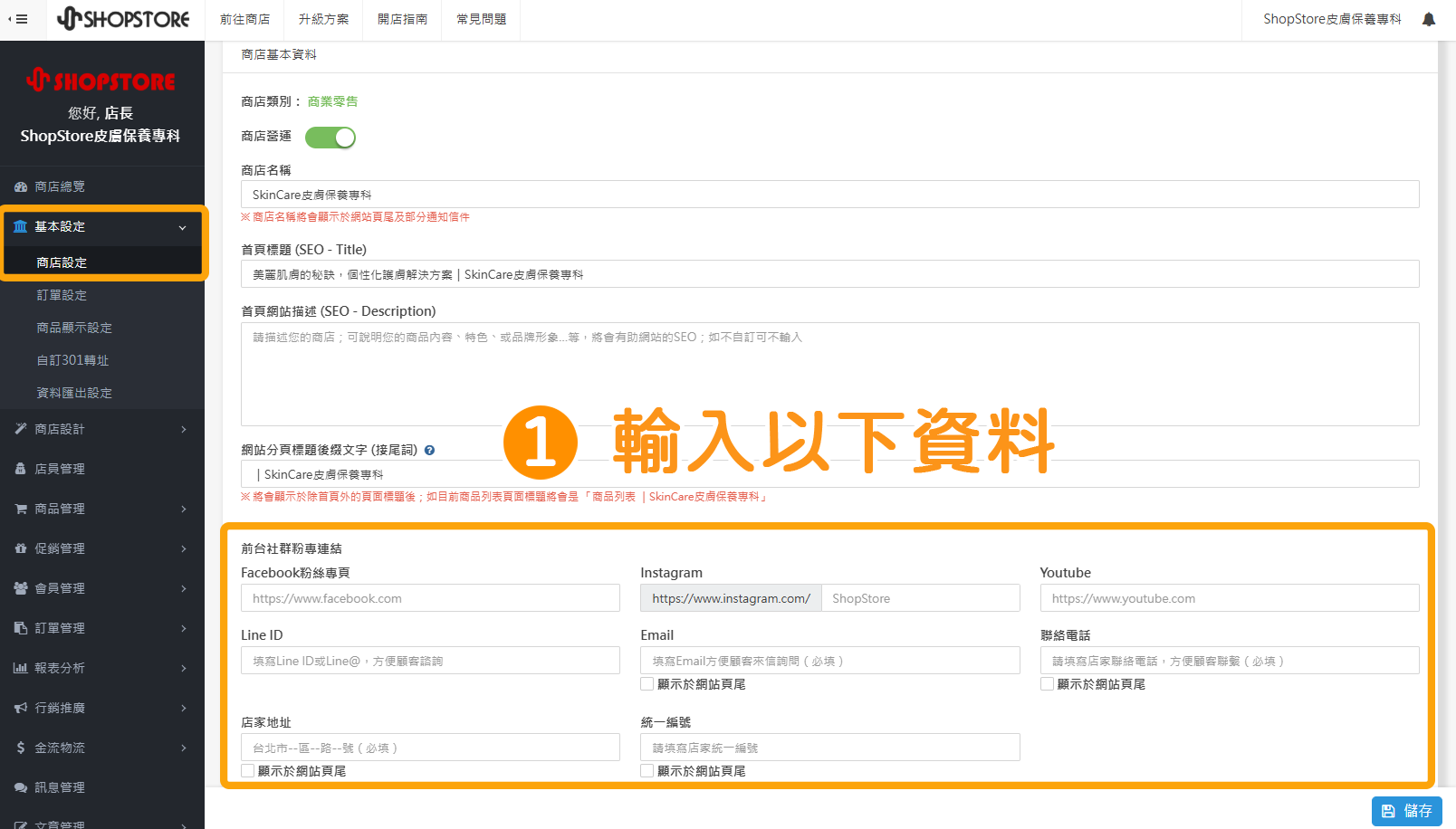Click the 儲存 save button
1456x829 pixels.
click(1406, 811)
